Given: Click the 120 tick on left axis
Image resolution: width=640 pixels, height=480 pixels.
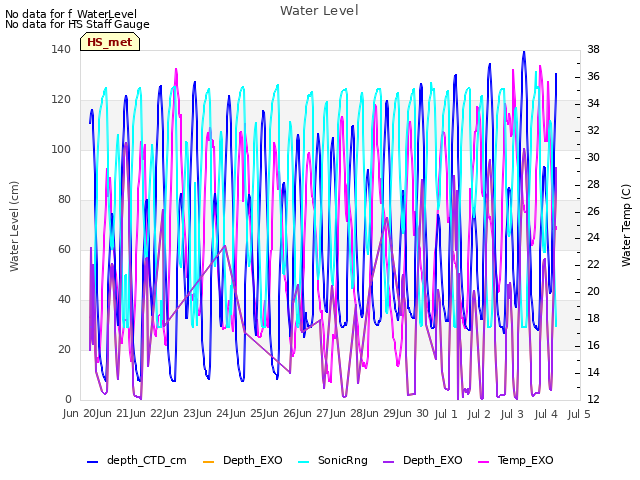Looking at the screenshot, I should click(61, 100).
